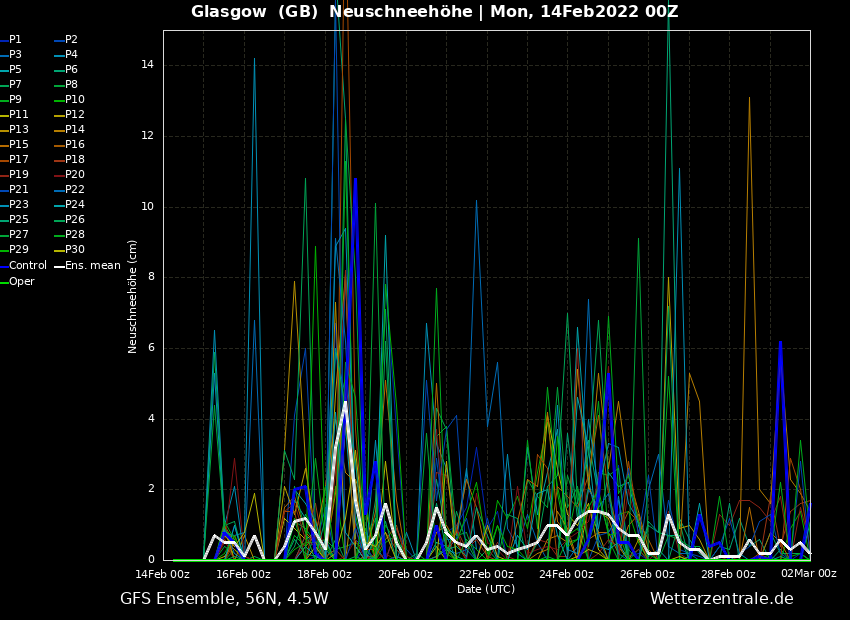Click the Date (UTC) axis label
Screen dimensions: 850x620
[x=486, y=590]
